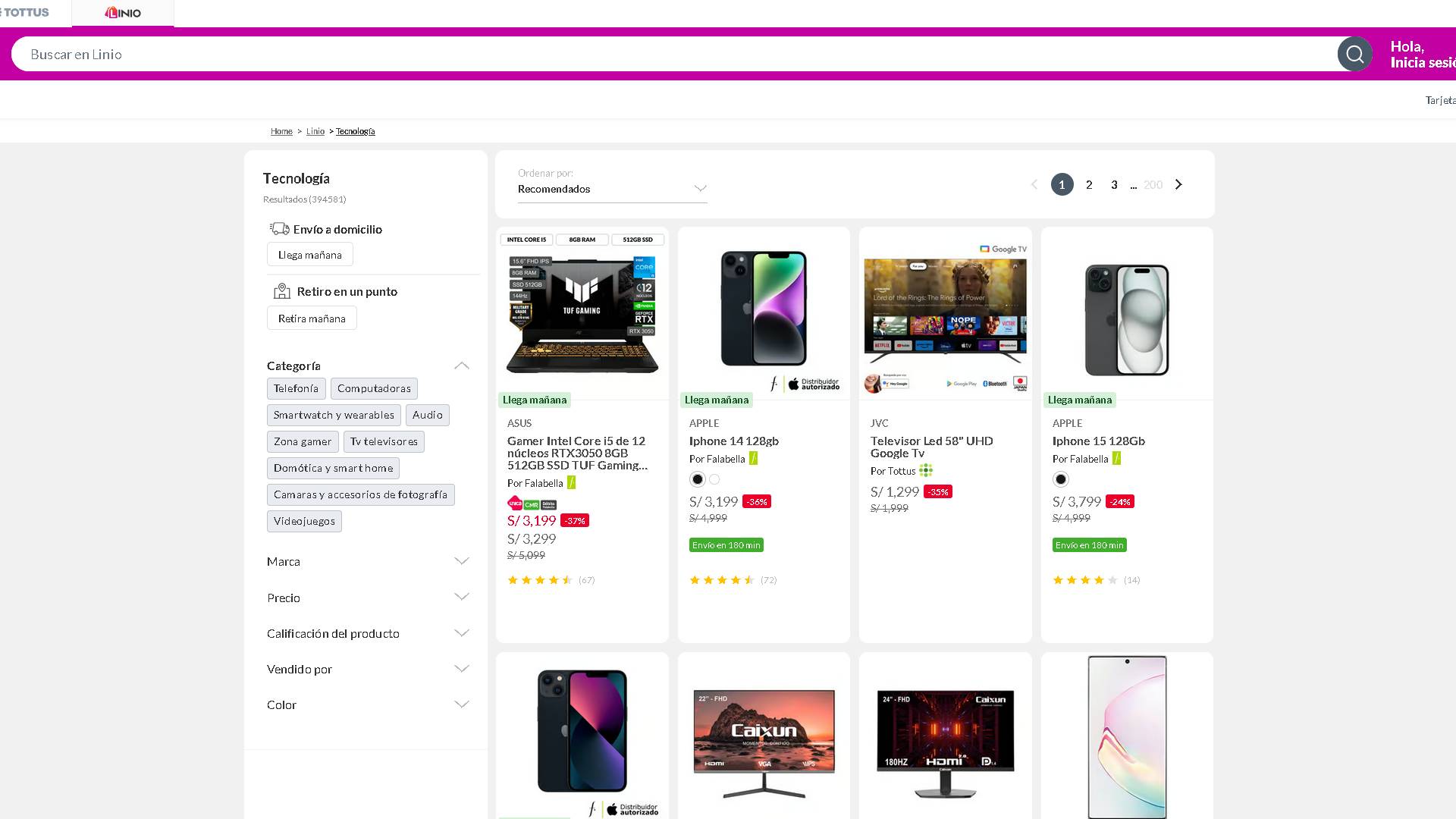Select the Tv televisores category chip
Image resolution: width=1456 pixels, height=819 pixels.
[x=384, y=441]
